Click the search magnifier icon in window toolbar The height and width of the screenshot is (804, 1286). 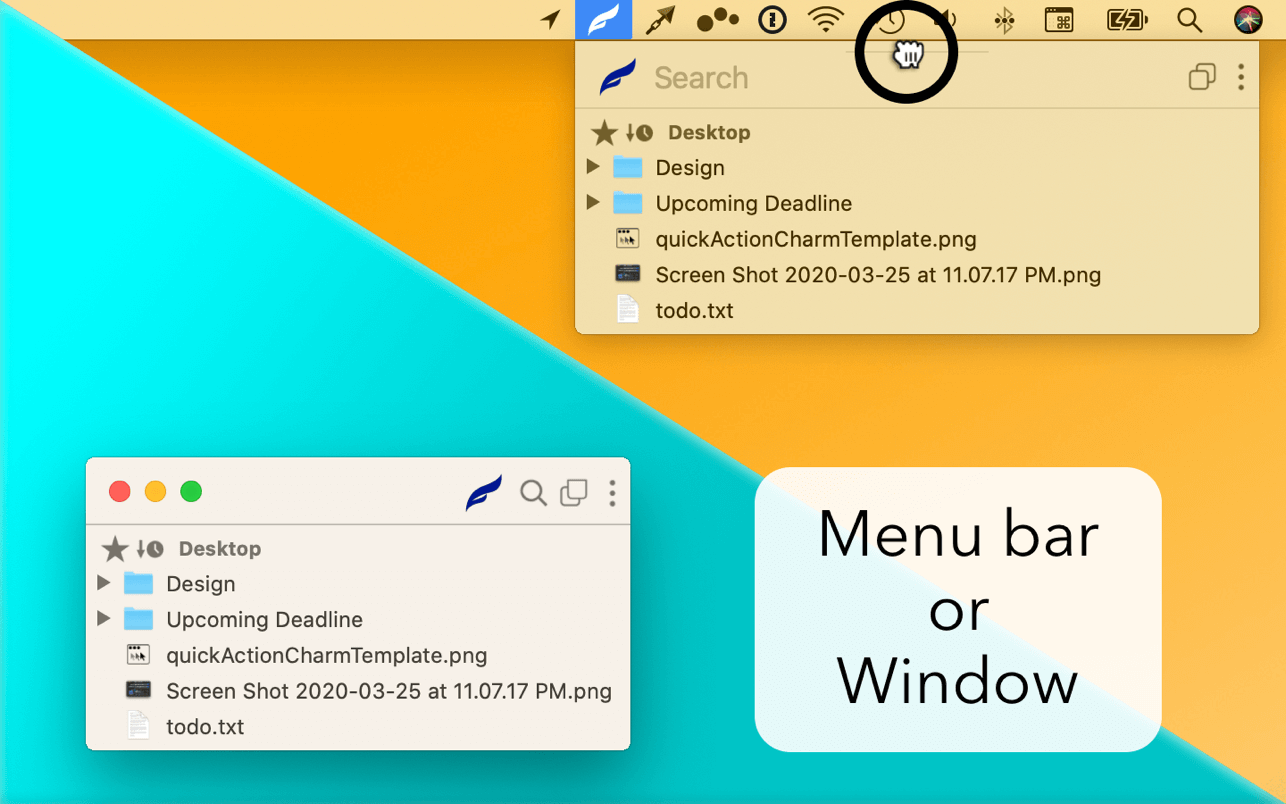pyautogui.click(x=533, y=492)
